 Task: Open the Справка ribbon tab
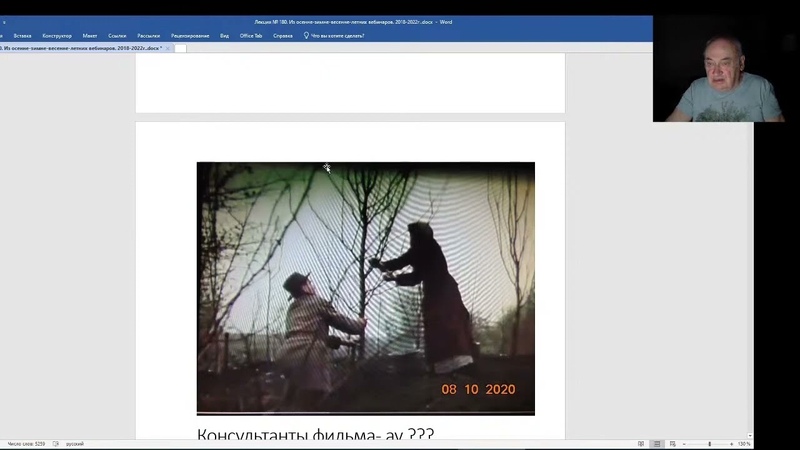283,36
